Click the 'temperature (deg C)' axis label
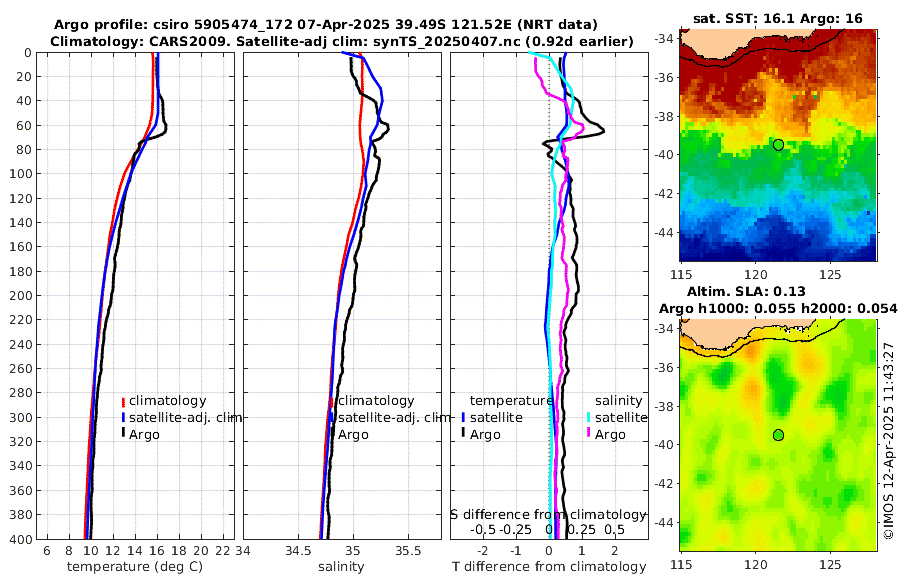The height and width of the screenshot is (580, 900). pyautogui.click(x=135, y=567)
